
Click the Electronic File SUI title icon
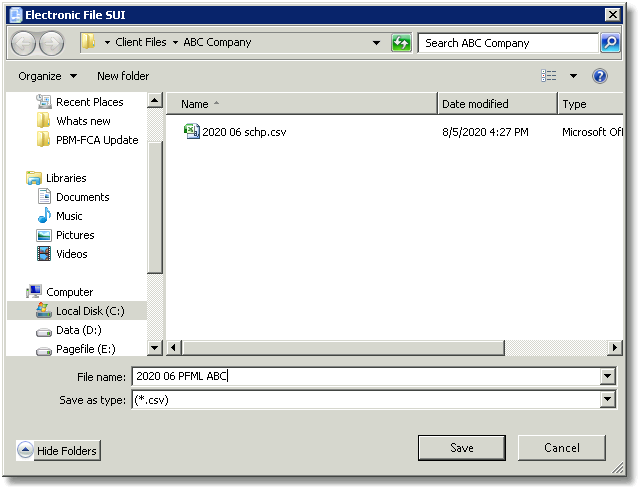click(16, 15)
